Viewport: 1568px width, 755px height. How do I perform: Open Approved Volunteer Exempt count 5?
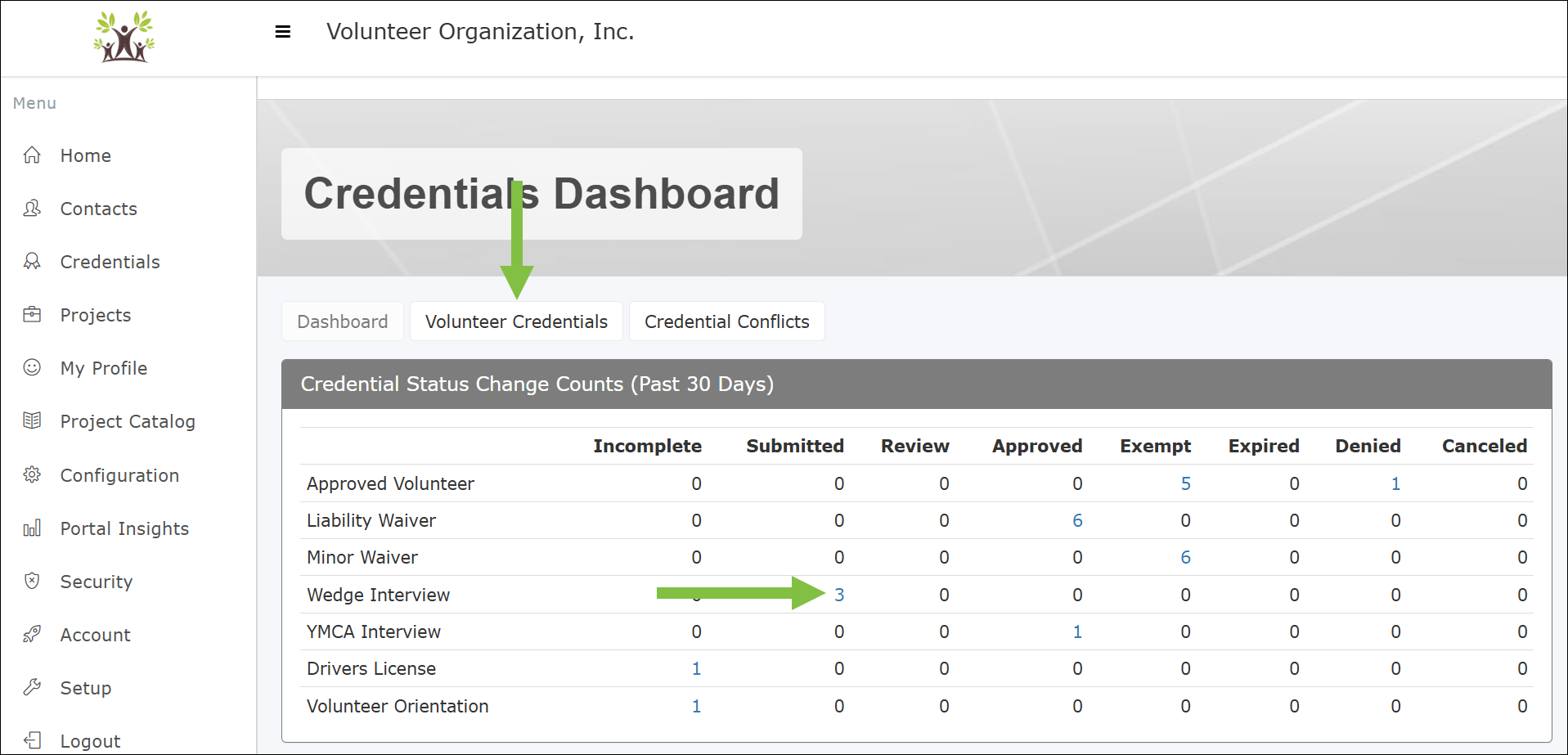1185,483
